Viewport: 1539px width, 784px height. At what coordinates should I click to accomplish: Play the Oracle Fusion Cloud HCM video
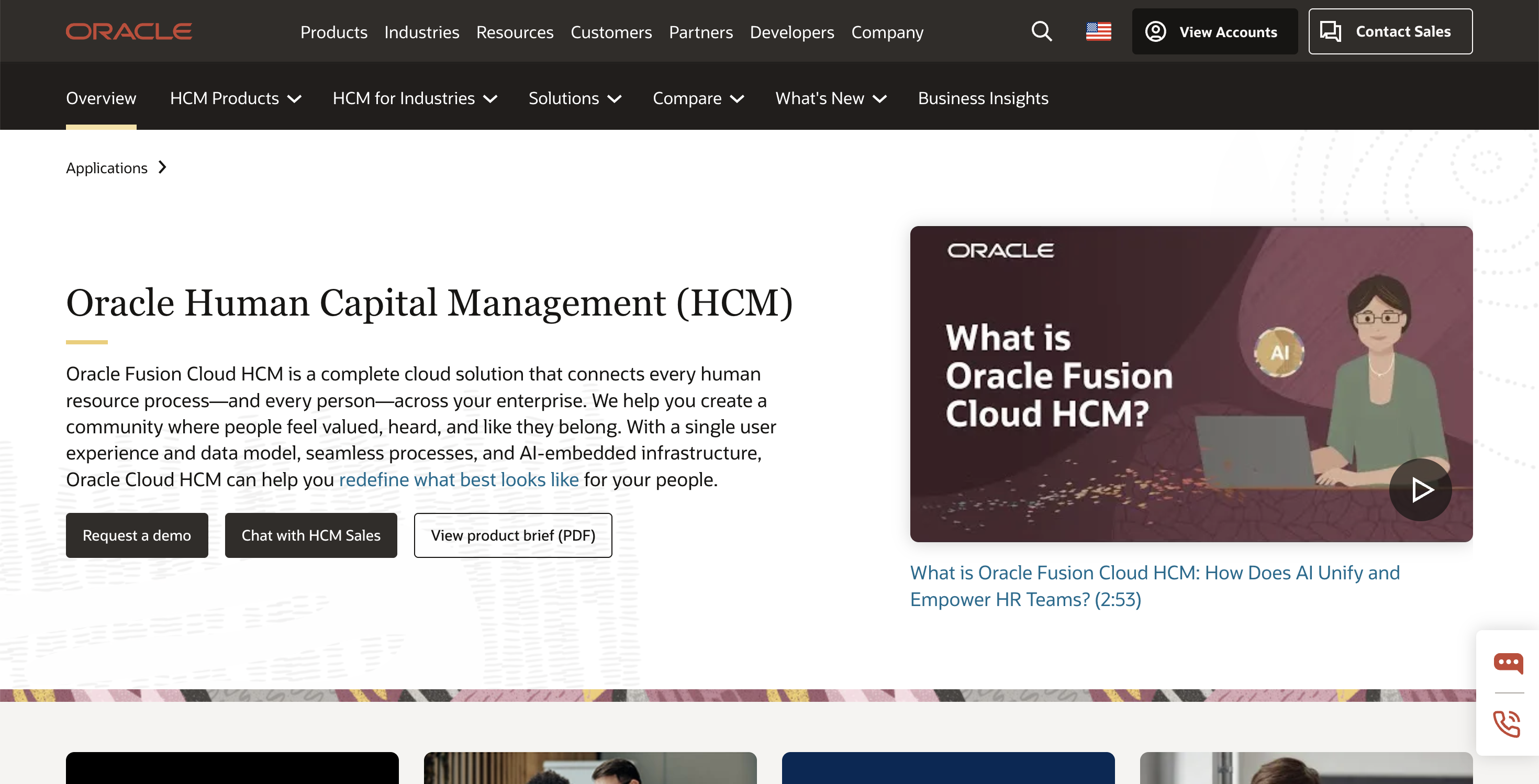click(x=1420, y=490)
